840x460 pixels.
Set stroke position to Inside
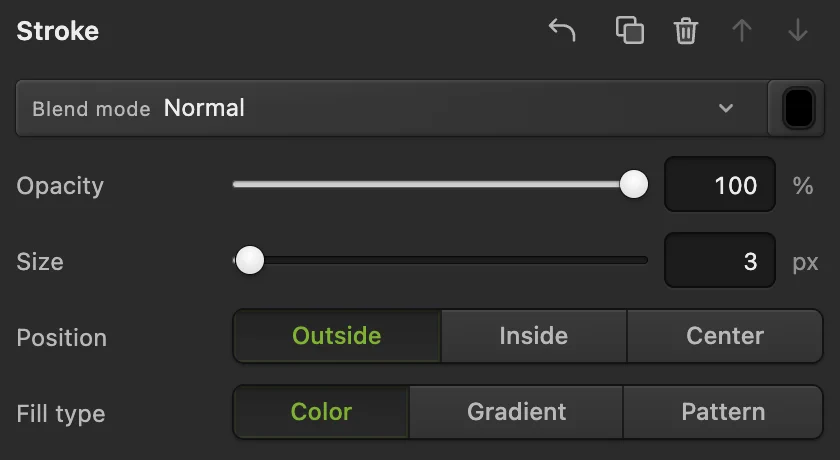point(534,336)
